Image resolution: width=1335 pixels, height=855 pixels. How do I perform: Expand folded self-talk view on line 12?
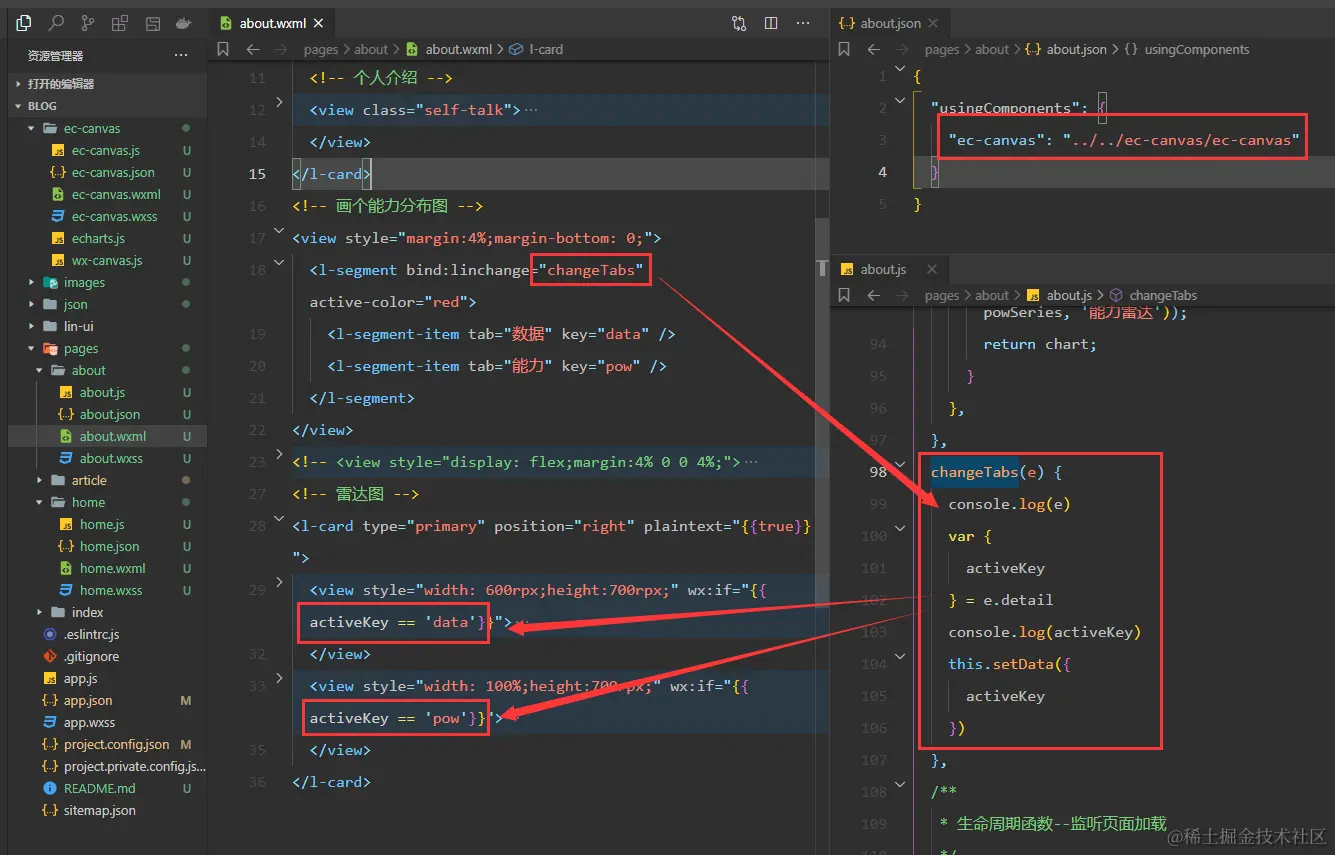click(x=279, y=103)
